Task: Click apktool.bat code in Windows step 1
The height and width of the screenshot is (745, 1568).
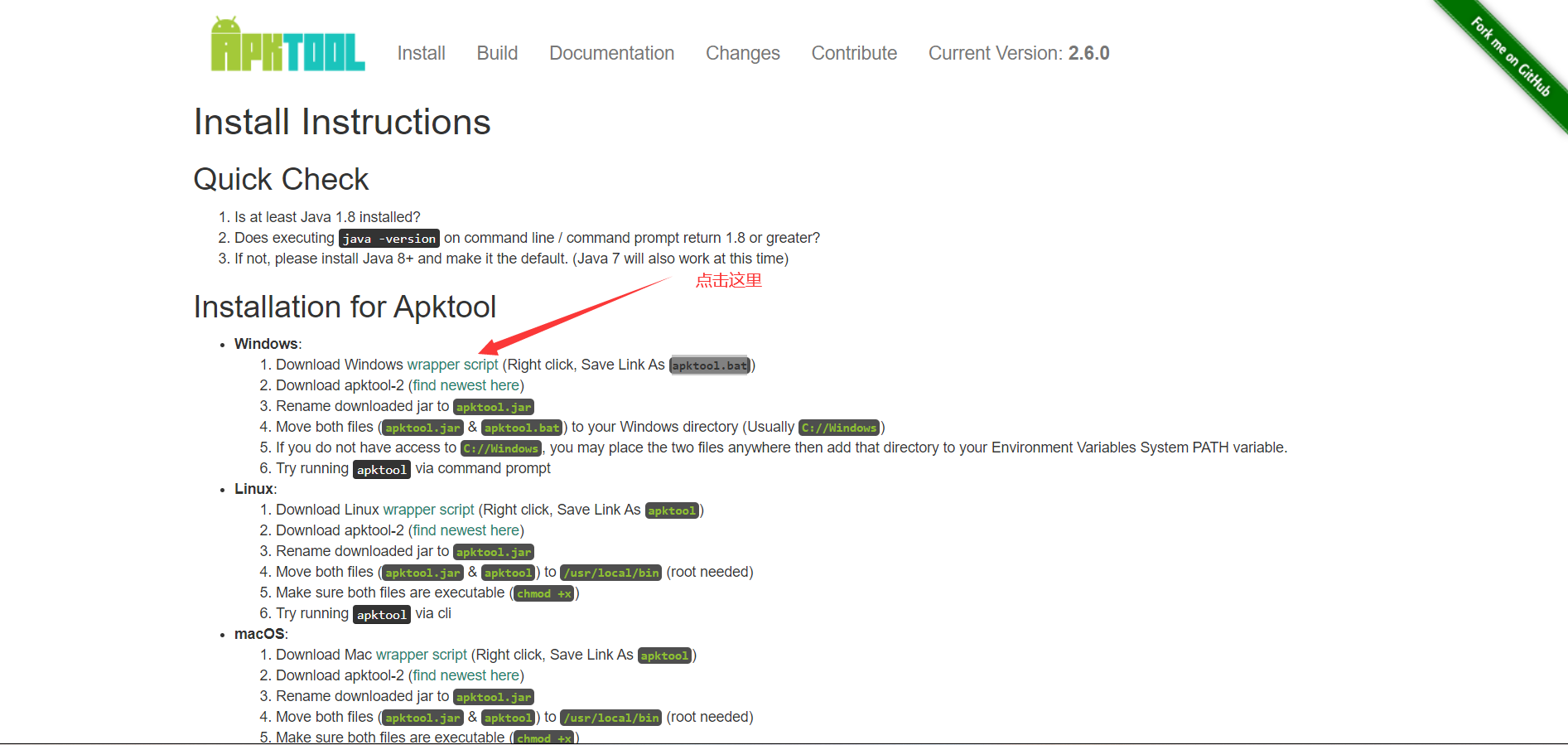Action: click(x=710, y=365)
